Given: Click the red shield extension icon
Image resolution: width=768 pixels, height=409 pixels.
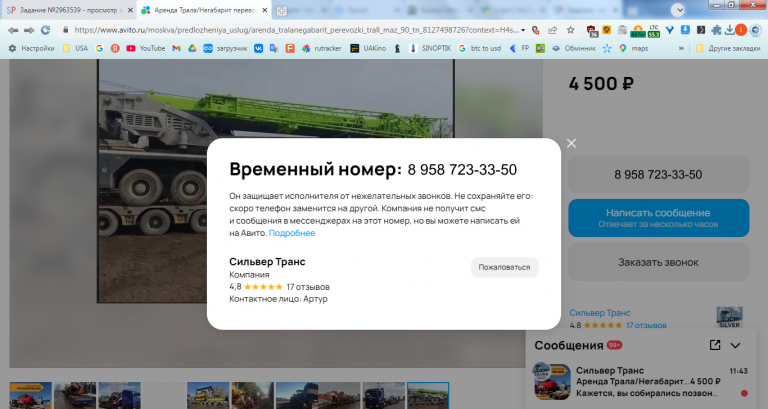Looking at the screenshot, I should click(x=592, y=31).
